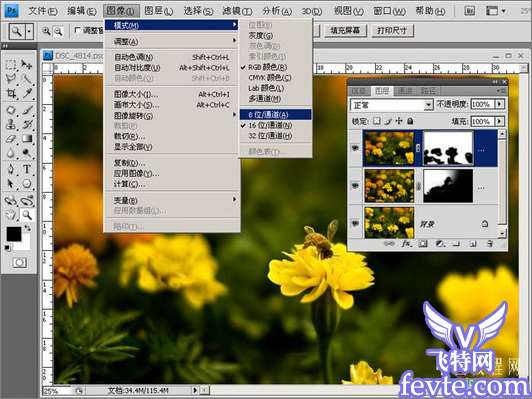Click the foreground color swatch
This screenshot has width=532, height=399.
pos(14,234)
